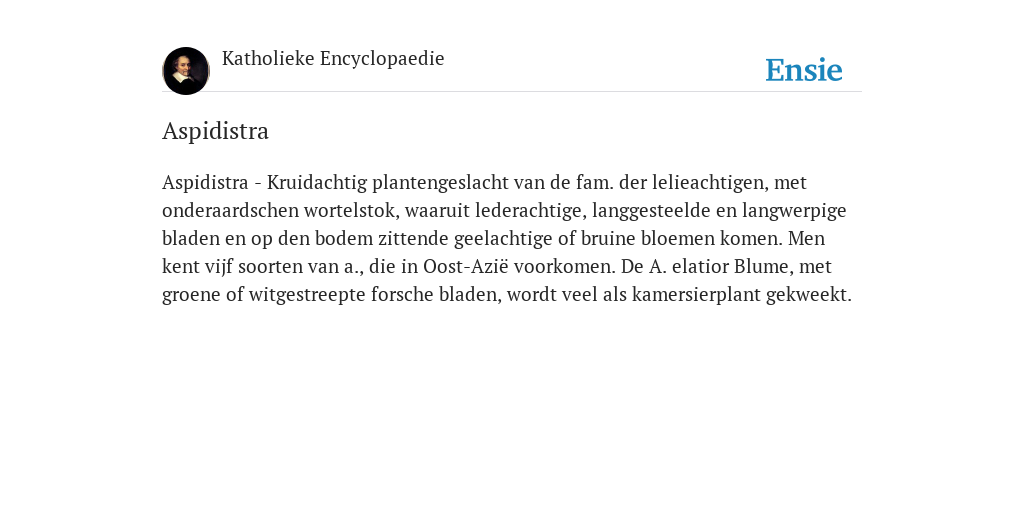This screenshot has height=512, width=1024.
Task: Click the word 'gekweekt' ending the paragraph
Action: [808, 295]
